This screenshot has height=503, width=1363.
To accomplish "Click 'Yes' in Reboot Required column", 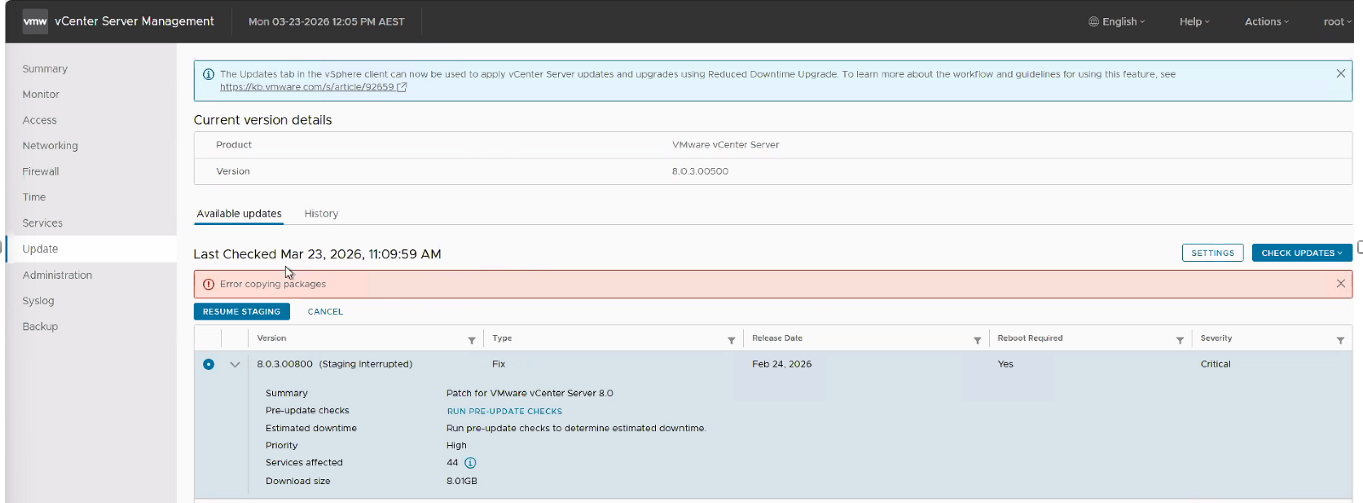I will coord(1005,364).
